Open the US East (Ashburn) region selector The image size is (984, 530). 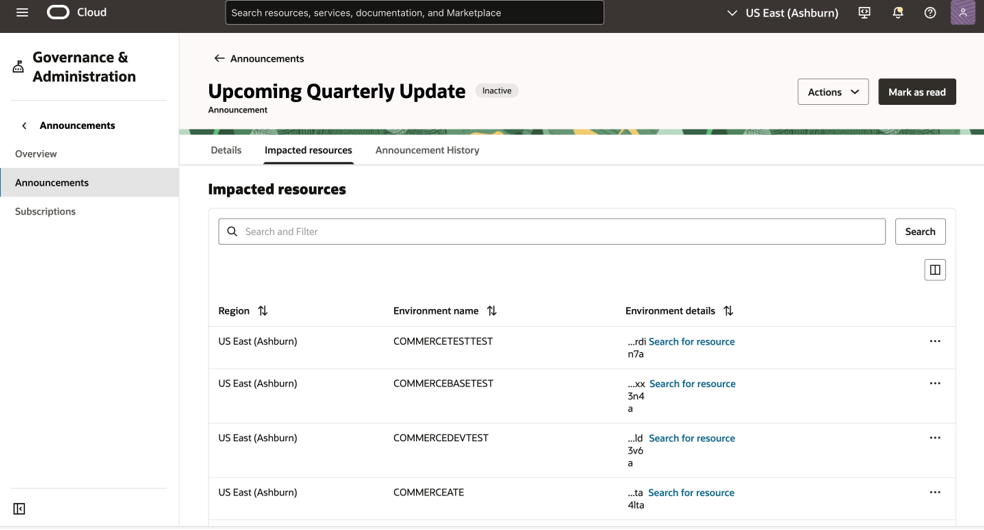click(x=783, y=13)
